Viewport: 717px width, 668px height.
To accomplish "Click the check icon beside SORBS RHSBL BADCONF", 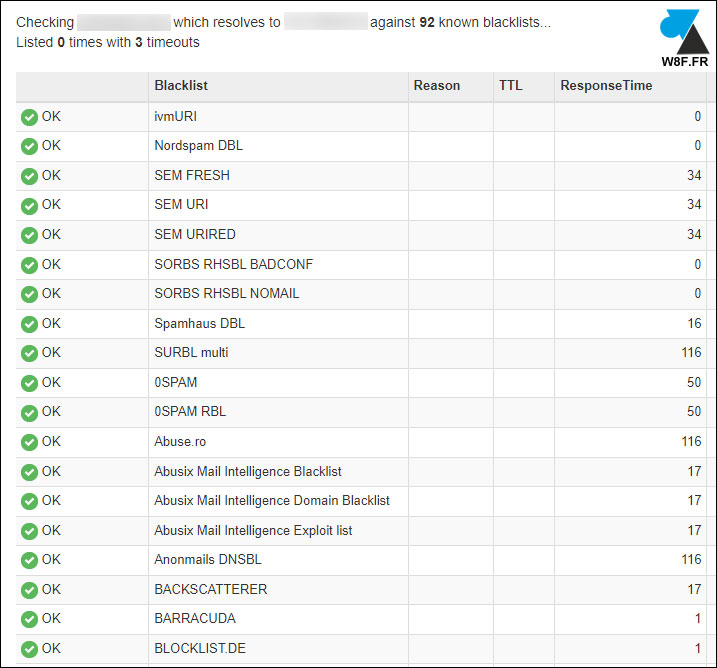I will [29, 265].
